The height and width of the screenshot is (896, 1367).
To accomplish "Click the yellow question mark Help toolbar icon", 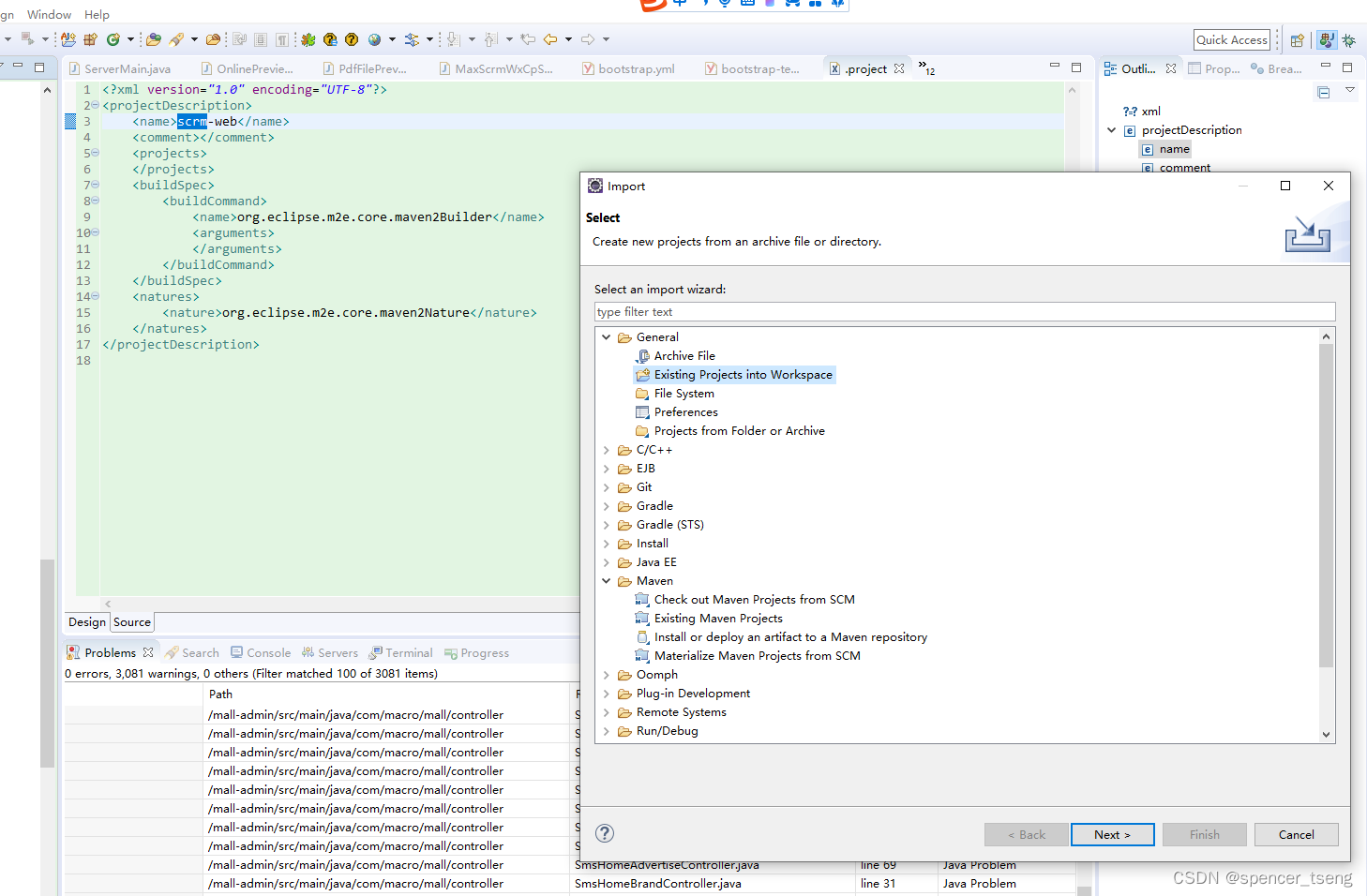I will 352,39.
